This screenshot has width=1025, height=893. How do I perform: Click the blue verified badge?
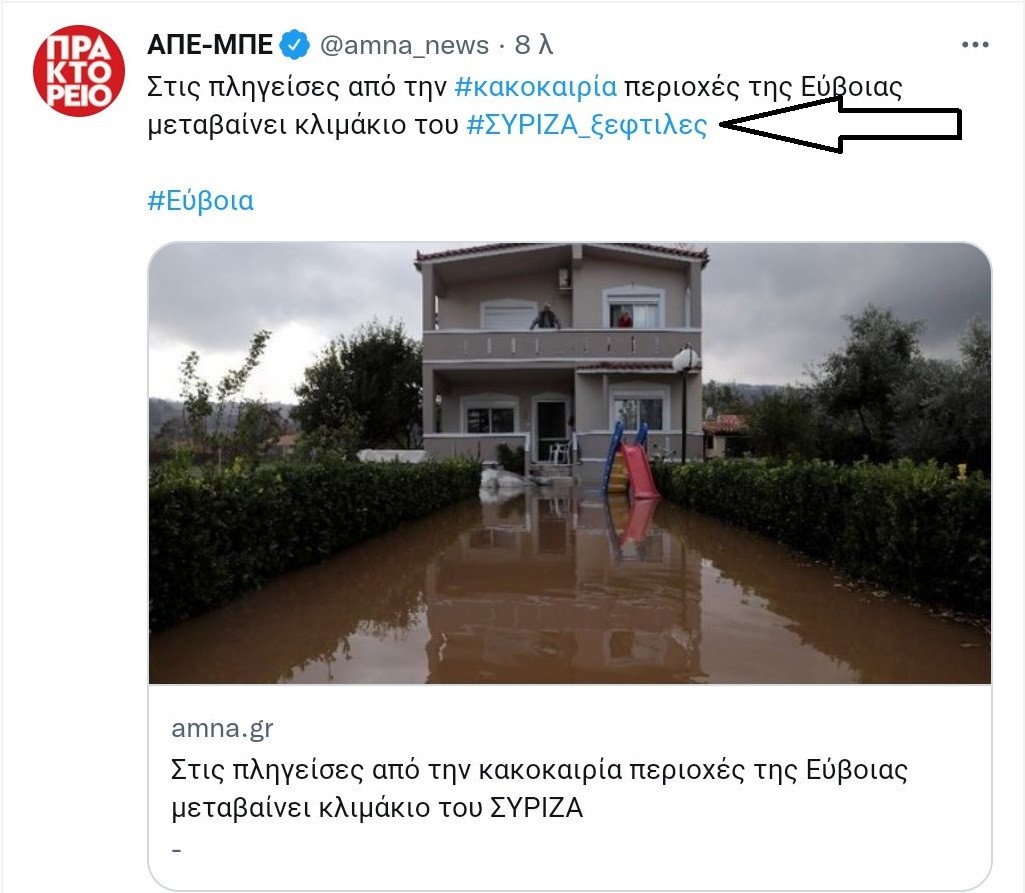295,45
